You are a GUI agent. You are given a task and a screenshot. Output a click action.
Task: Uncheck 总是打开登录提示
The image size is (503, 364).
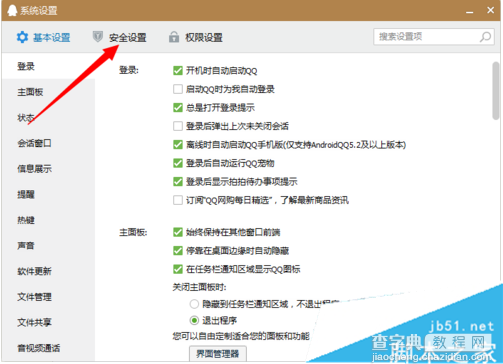[x=178, y=108]
